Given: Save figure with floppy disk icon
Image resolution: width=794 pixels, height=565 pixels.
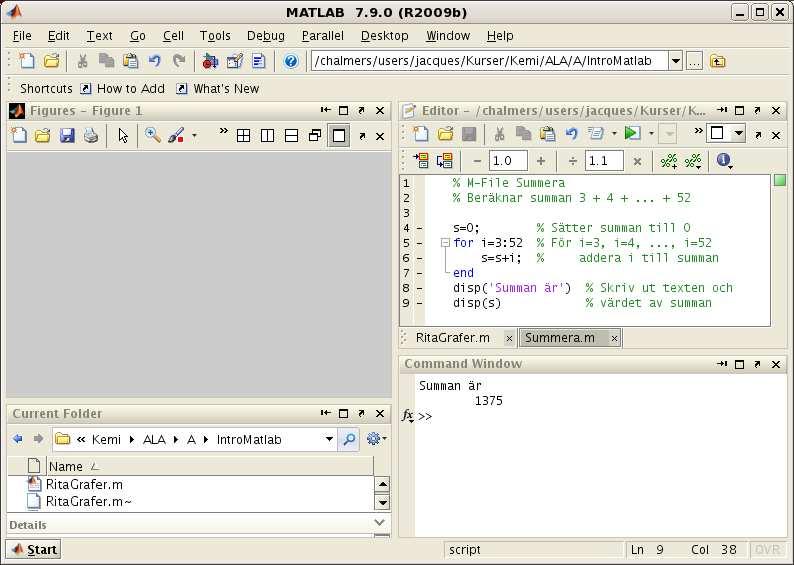Looking at the screenshot, I should click(67, 136).
